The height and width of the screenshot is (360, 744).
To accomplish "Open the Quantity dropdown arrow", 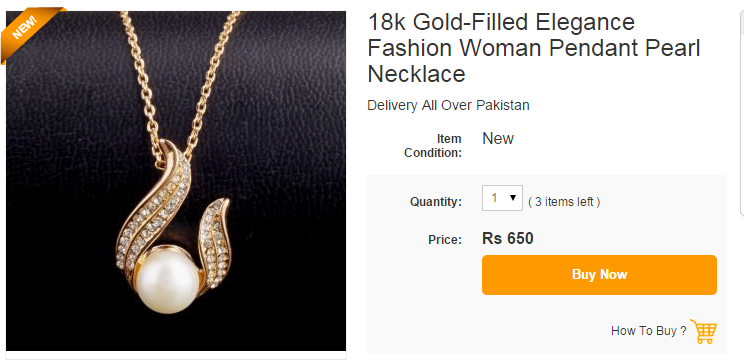I will [513, 198].
